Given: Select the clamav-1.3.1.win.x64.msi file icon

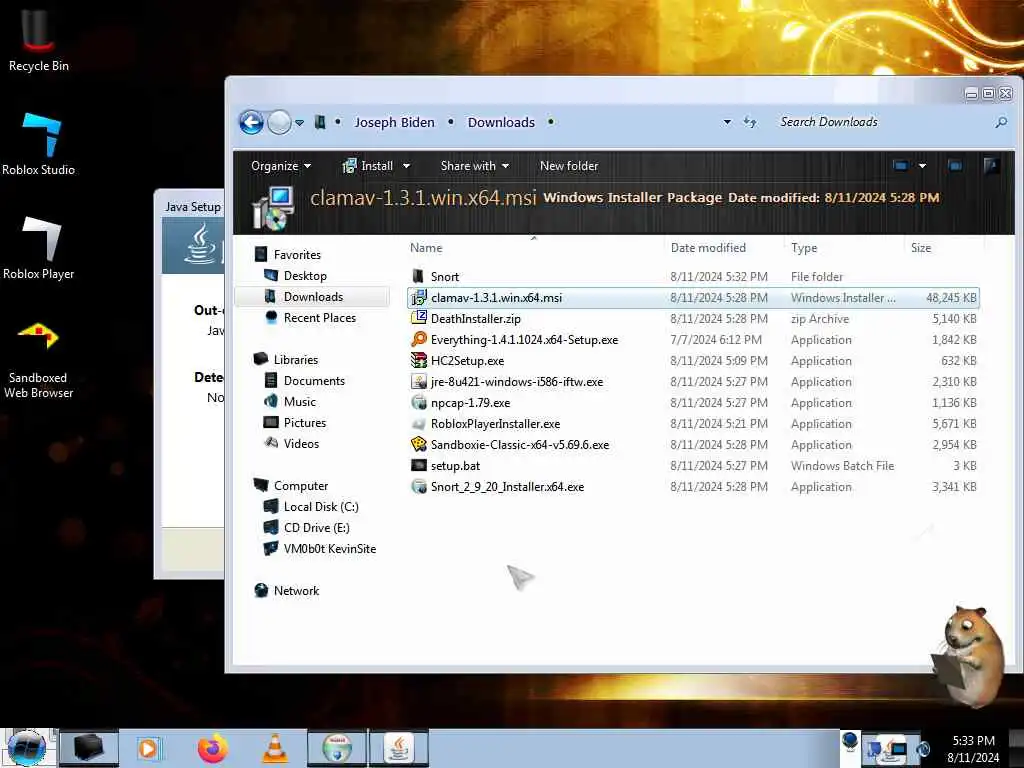Looking at the screenshot, I should point(419,297).
